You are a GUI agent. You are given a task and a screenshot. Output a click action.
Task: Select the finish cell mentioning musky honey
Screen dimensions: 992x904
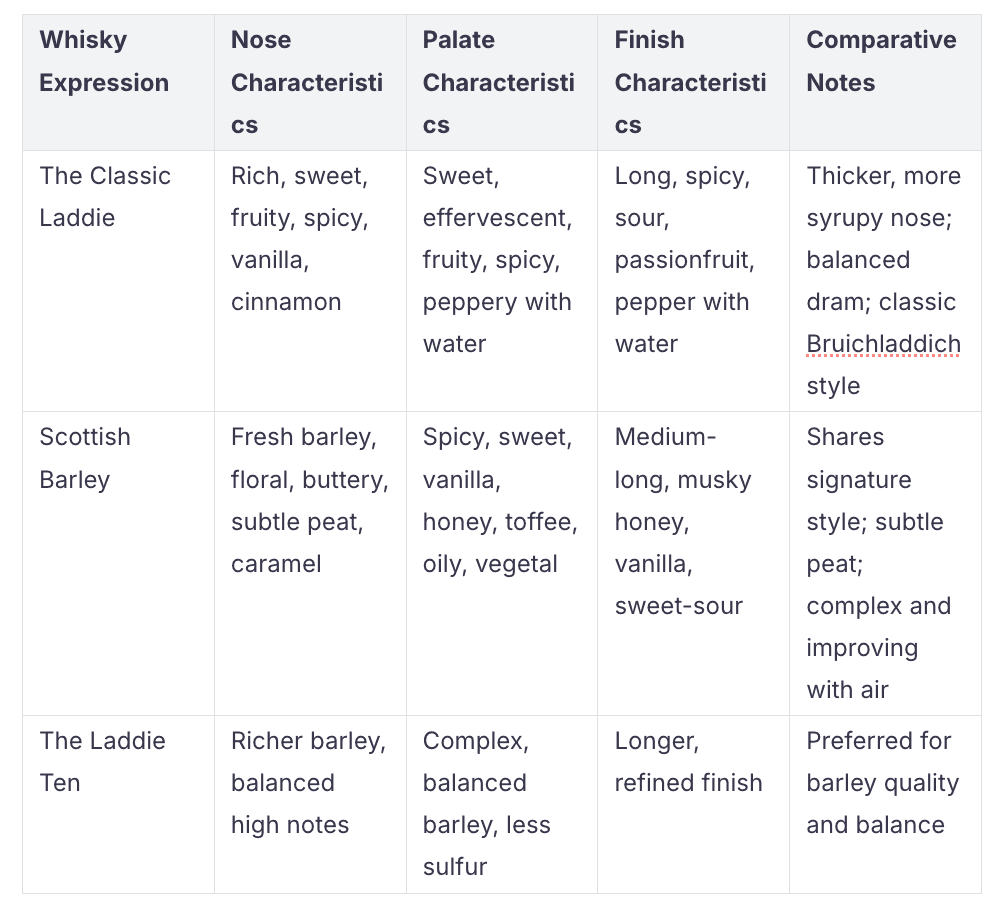click(683, 521)
